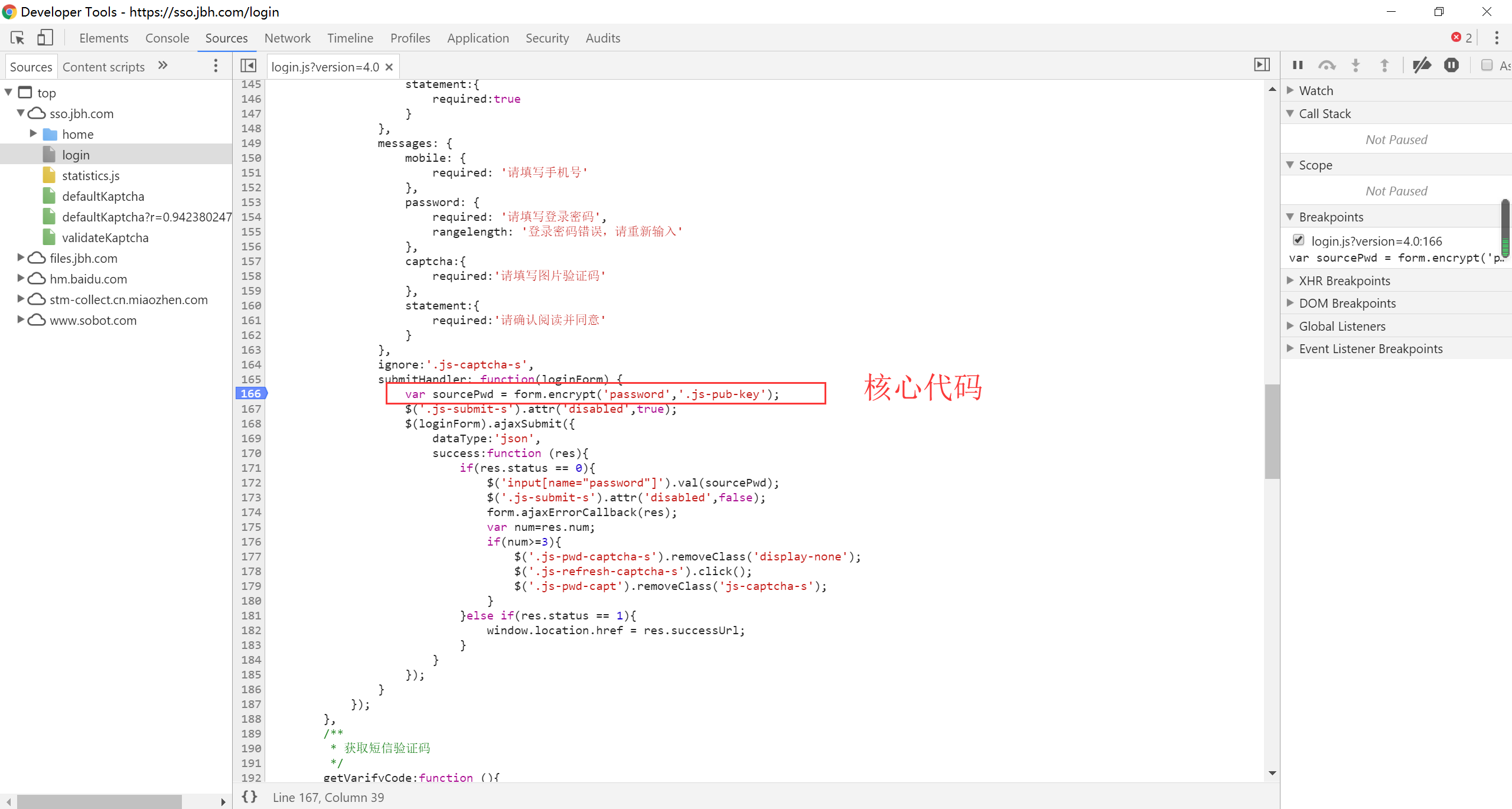Click the code editor vertical scrollbar thumb
This screenshot has width=1512, height=809.
pyautogui.click(x=1272, y=431)
